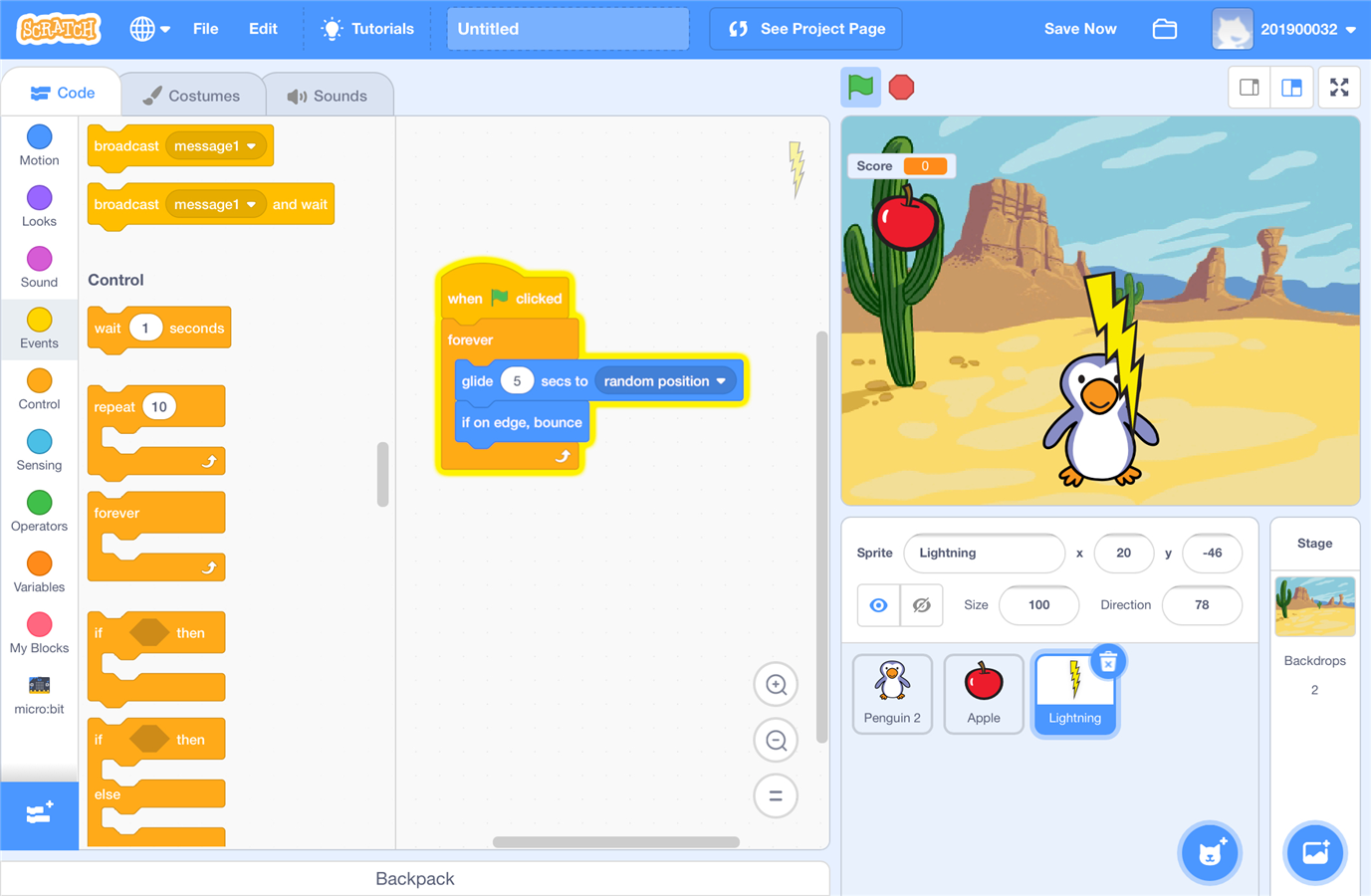Viewport: 1371px width, 896px height.
Task: Open the Add Extension button
Action: [39, 814]
